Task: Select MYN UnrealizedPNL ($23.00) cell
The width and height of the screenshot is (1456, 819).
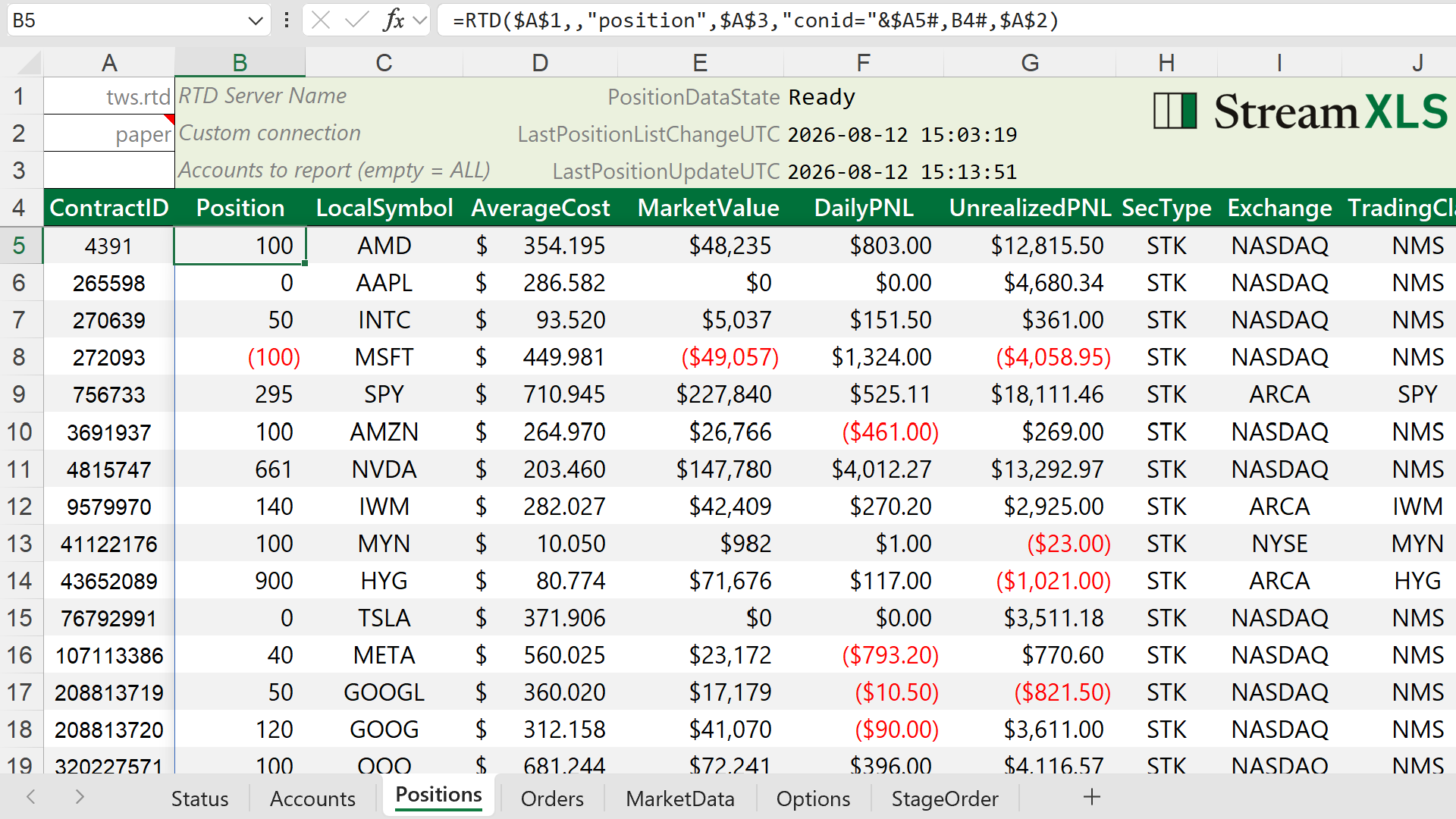Action: (1030, 544)
